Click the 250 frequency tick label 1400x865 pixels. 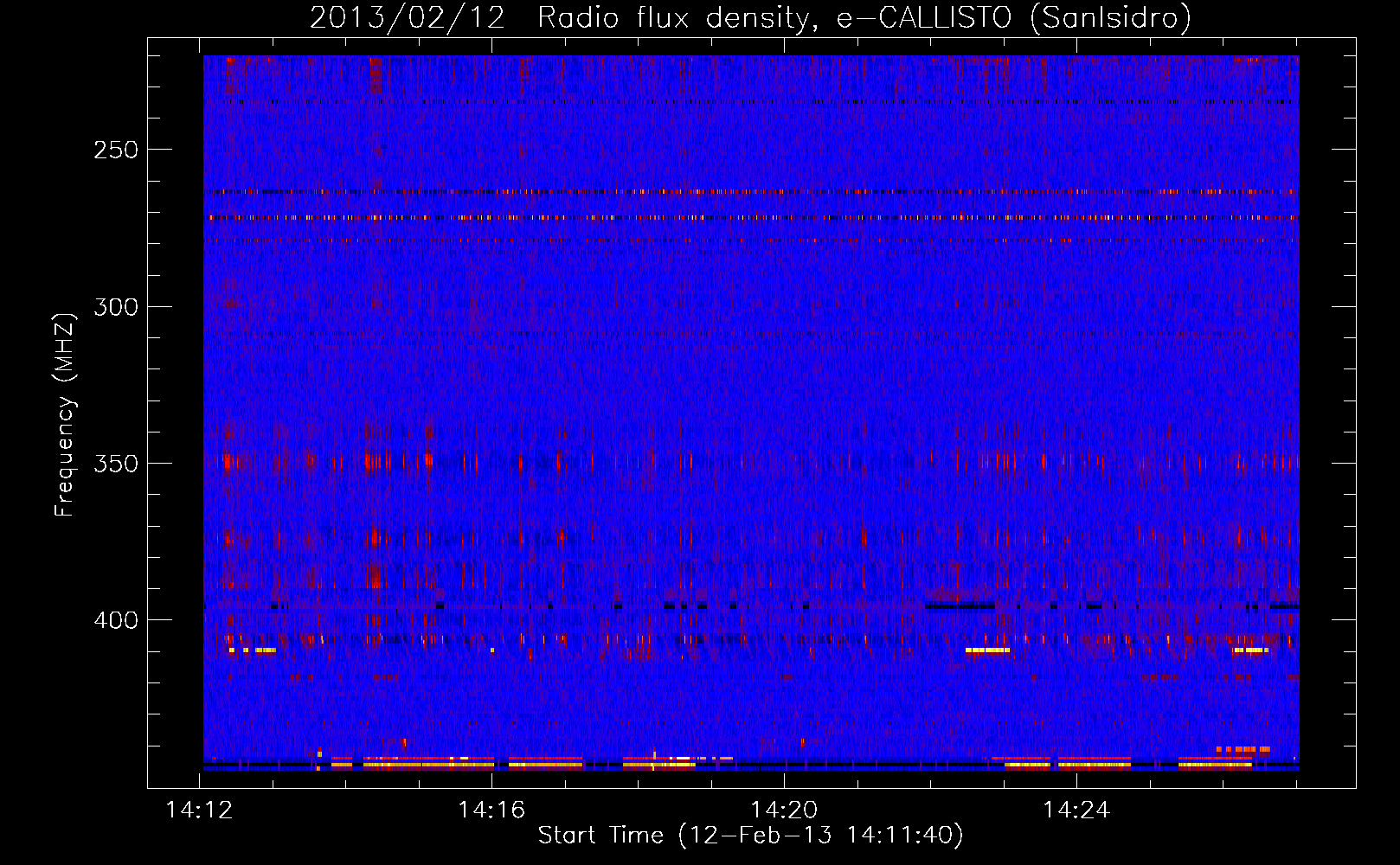point(116,150)
